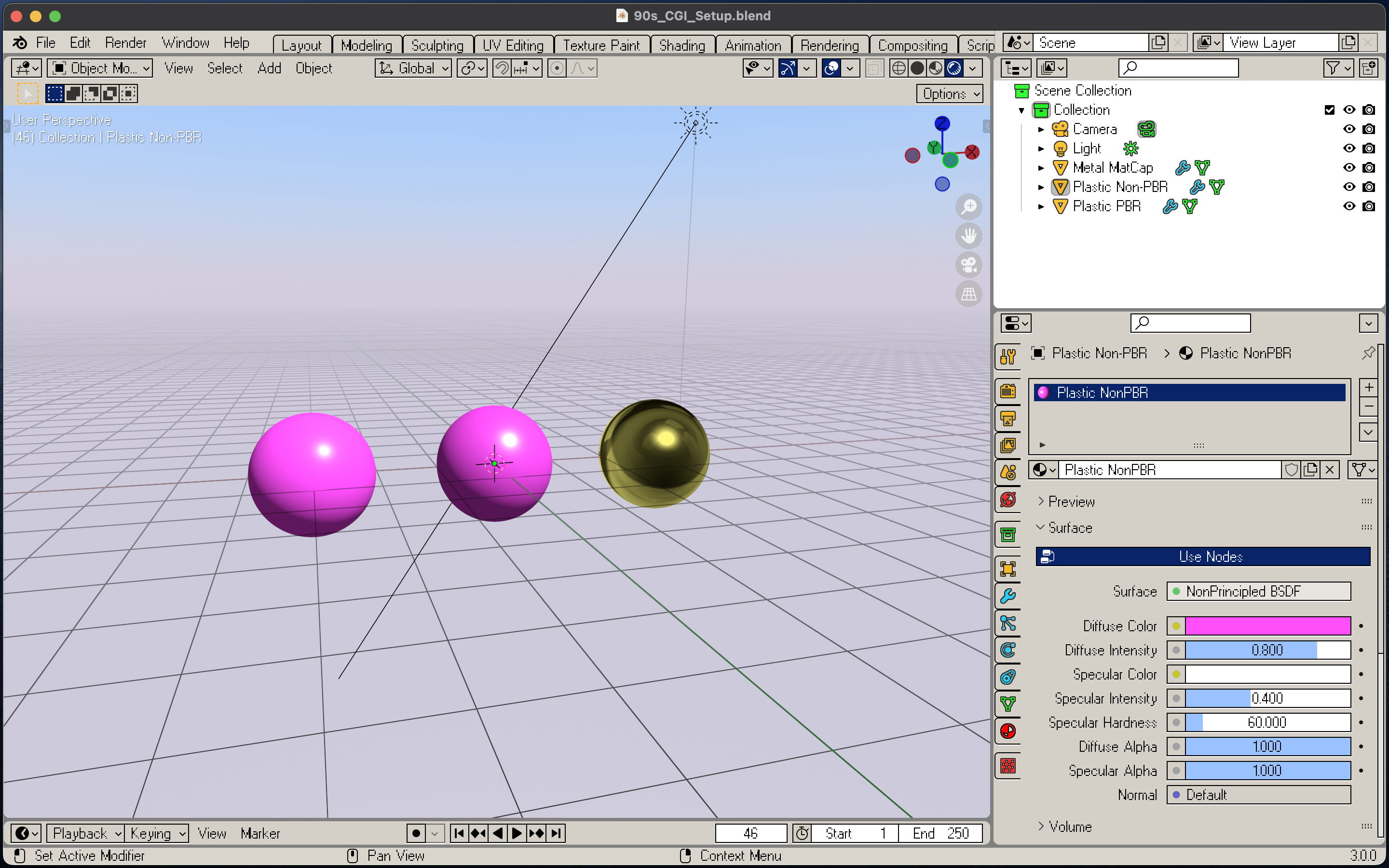This screenshot has width=1389, height=868.
Task: Expand the Volume panel
Action: (1041, 826)
